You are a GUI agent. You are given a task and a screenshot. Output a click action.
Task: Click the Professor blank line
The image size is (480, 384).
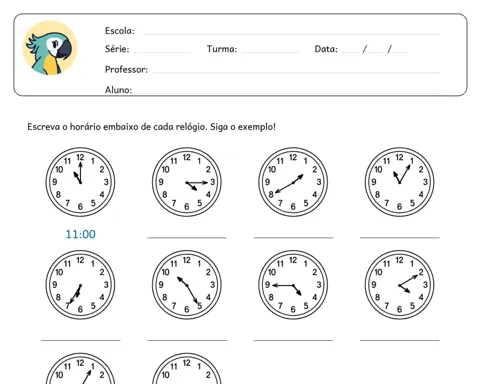coord(296,72)
